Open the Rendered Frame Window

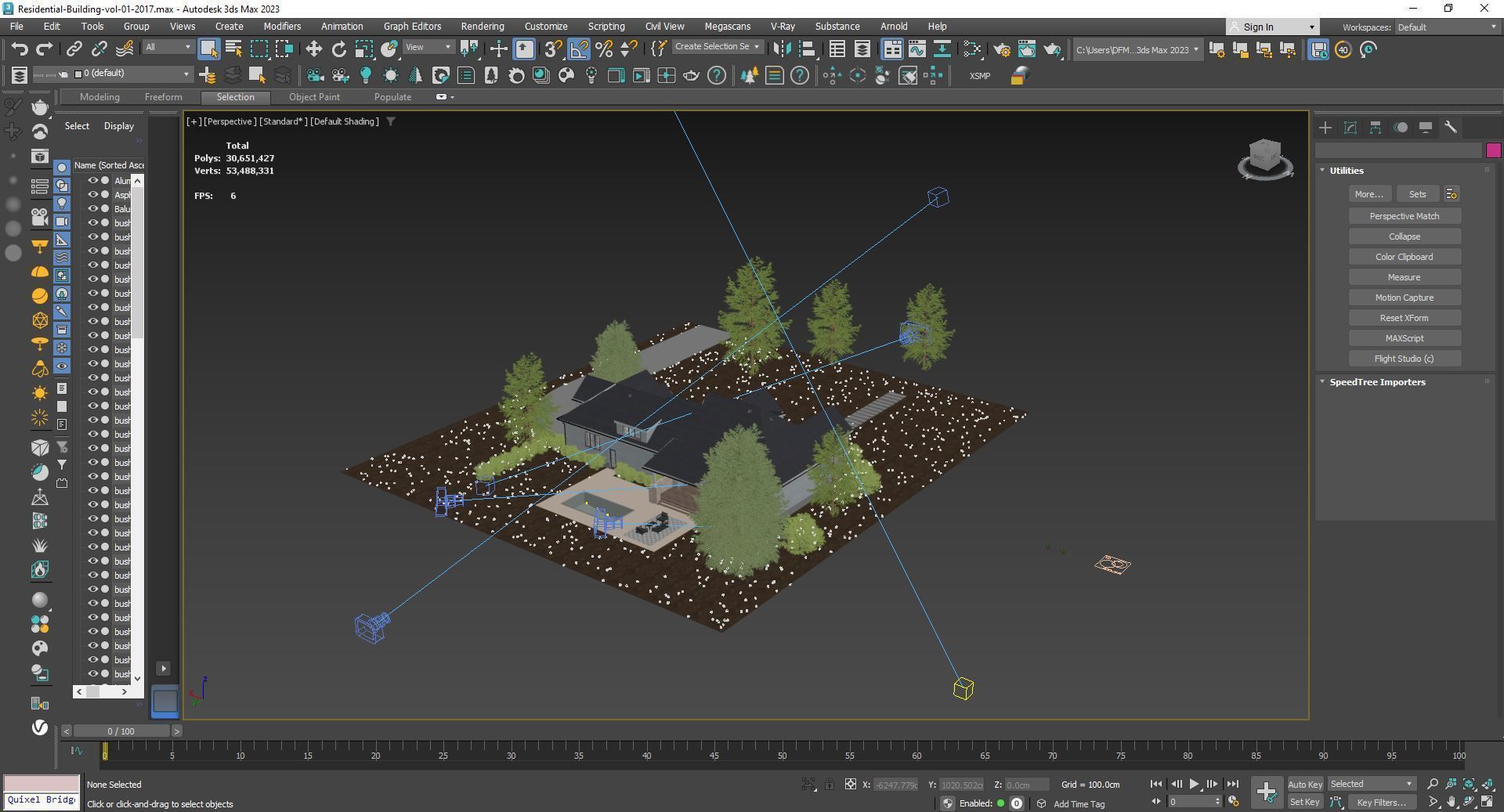pos(1027,49)
